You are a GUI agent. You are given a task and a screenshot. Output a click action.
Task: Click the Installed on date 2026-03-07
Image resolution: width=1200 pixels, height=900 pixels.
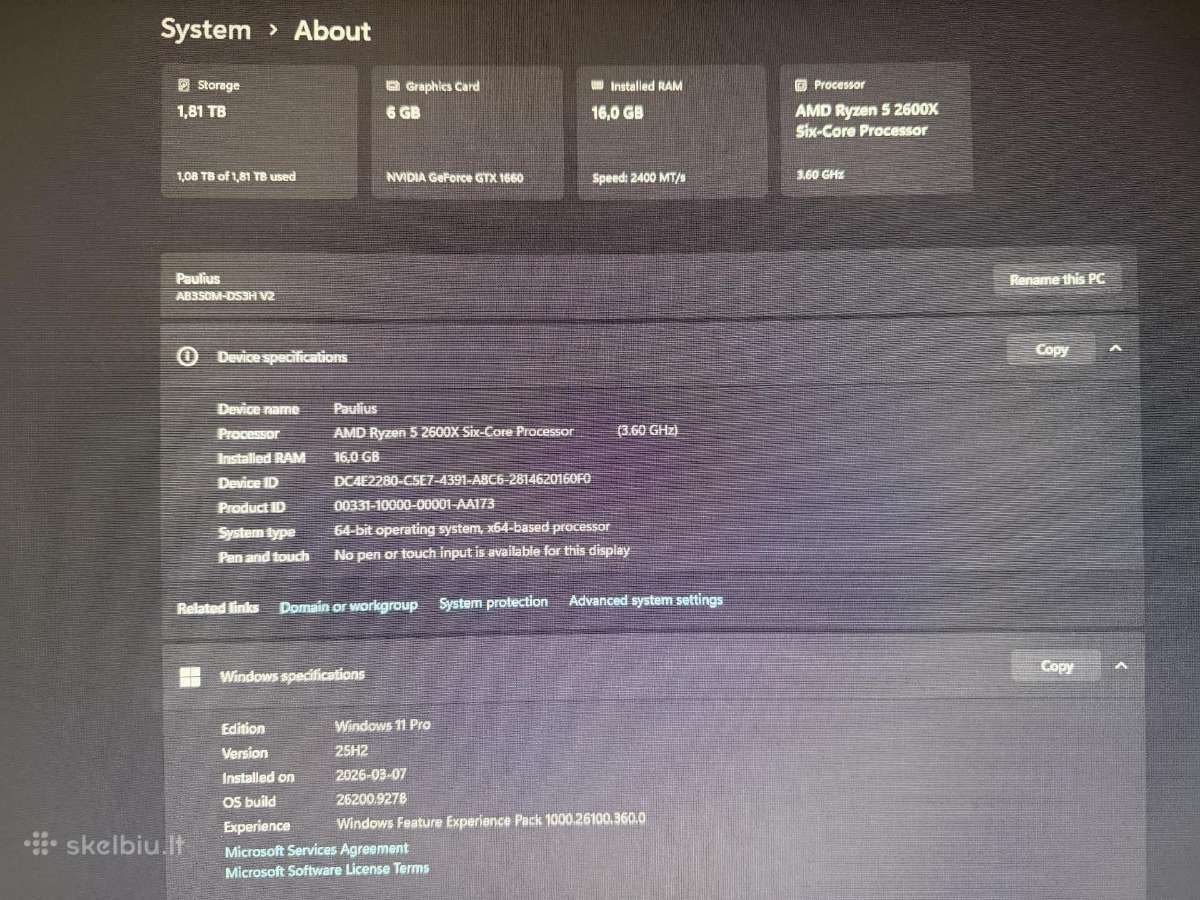click(x=371, y=774)
